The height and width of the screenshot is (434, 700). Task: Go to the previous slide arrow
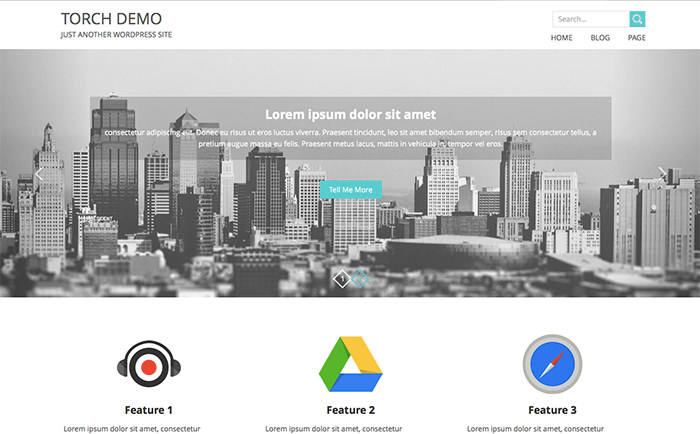[x=40, y=174]
